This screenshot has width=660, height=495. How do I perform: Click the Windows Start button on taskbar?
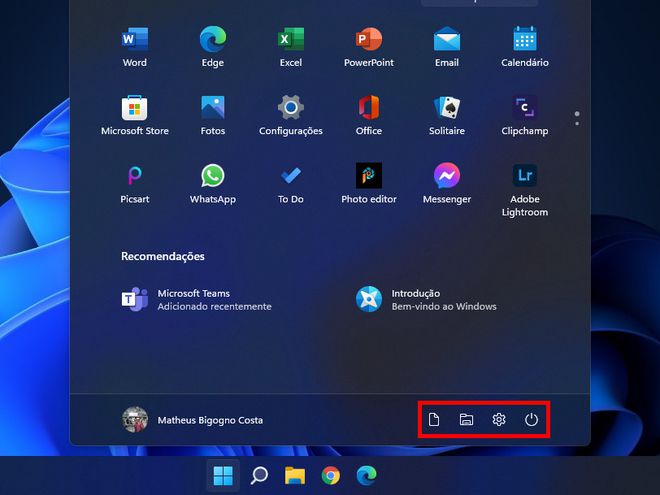[x=223, y=476]
